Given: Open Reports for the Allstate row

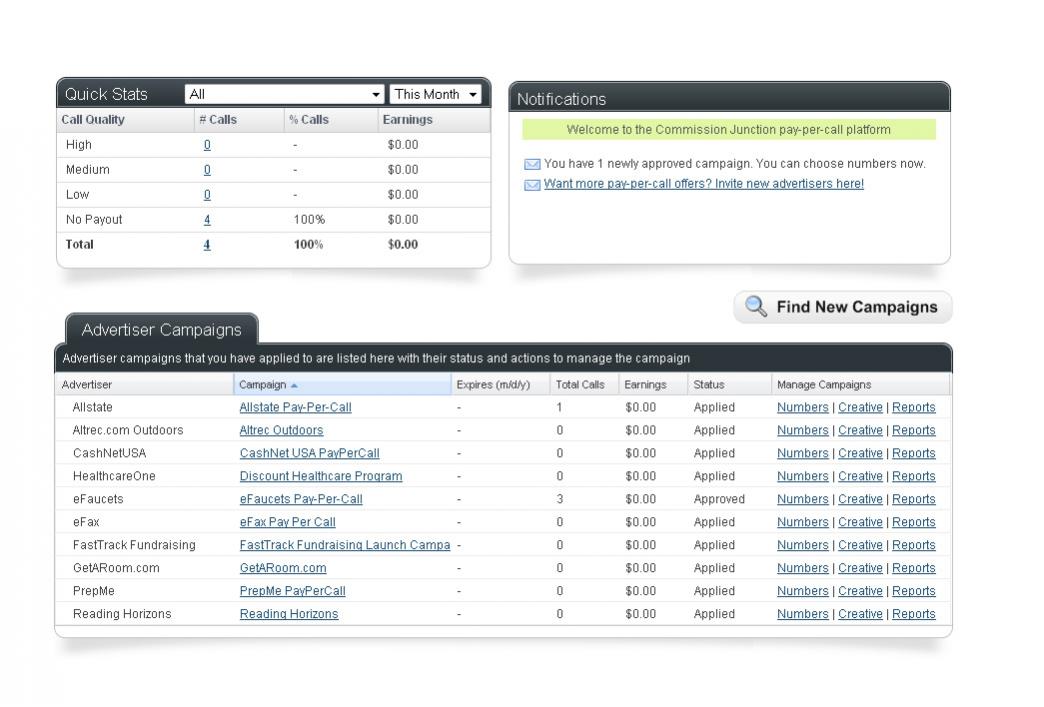Looking at the screenshot, I should pos(914,407).
